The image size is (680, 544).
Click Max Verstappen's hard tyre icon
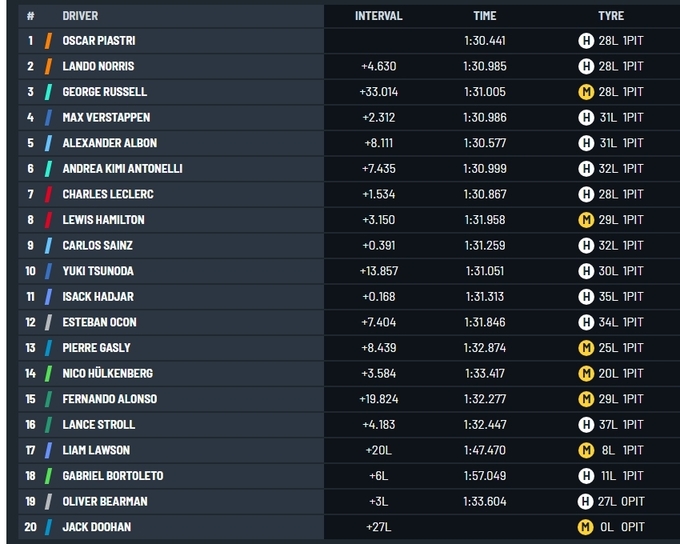tap(586, 118)
